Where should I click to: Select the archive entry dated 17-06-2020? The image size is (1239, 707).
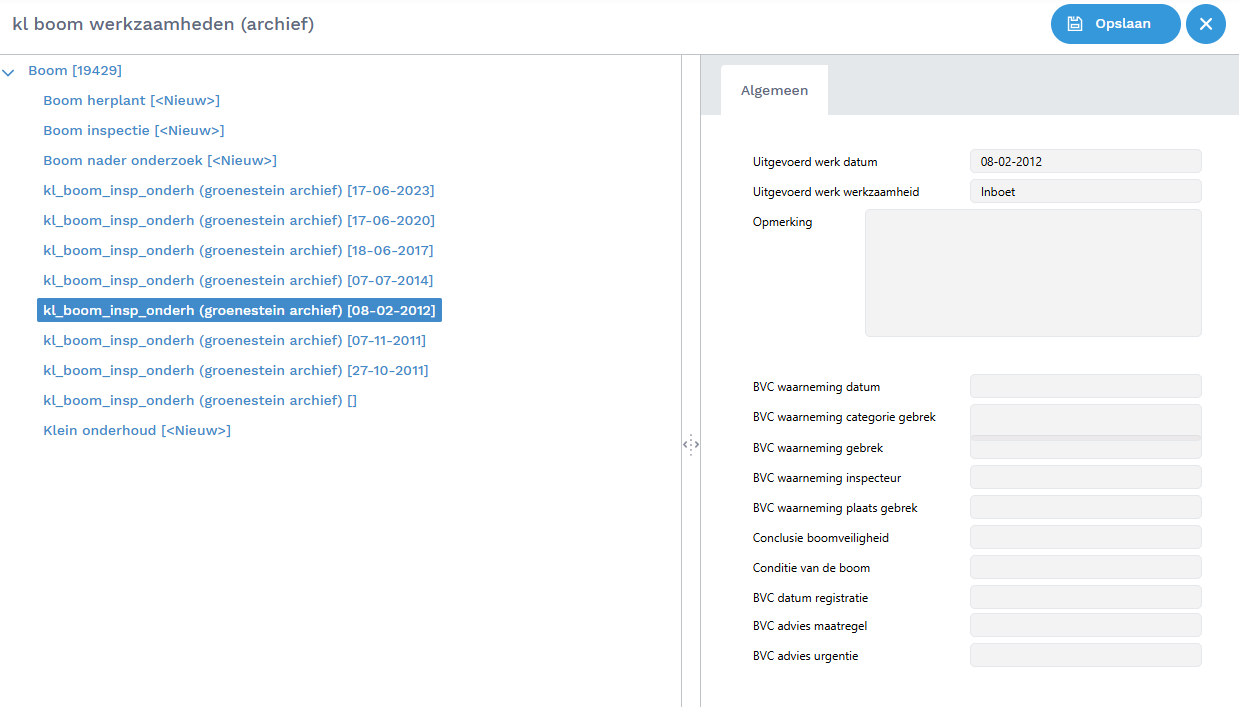238,221
